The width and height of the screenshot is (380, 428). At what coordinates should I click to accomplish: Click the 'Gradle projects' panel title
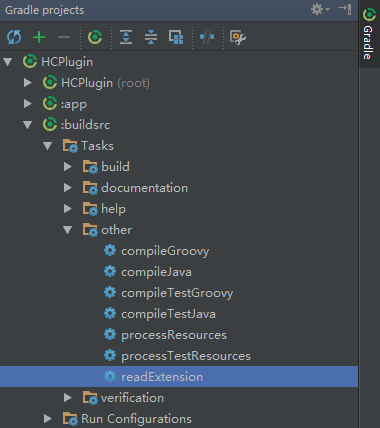[x=44, y=10]
